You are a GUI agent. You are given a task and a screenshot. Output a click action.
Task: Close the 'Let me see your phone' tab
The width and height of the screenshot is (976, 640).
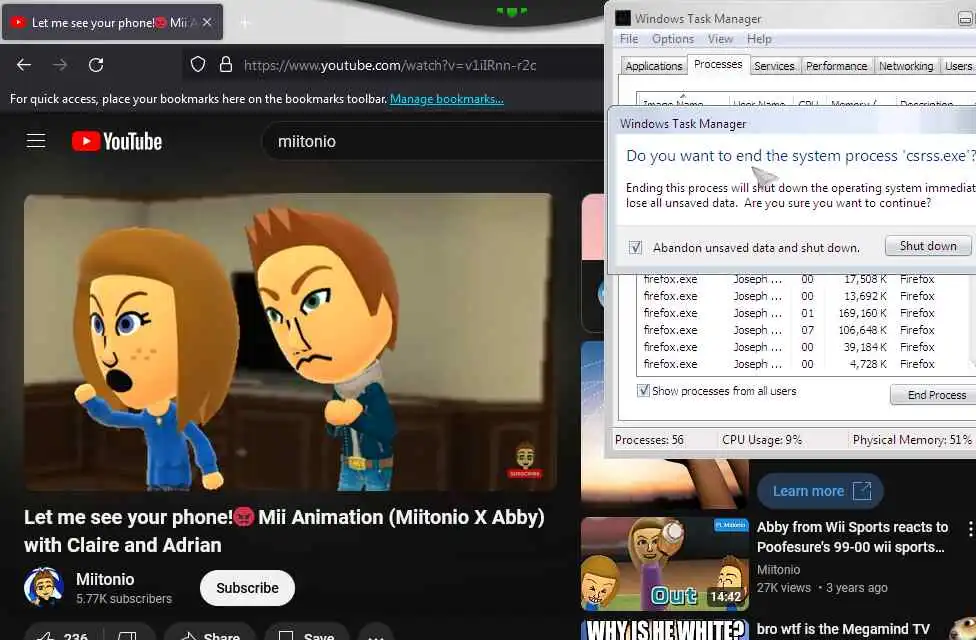[207, 22]
